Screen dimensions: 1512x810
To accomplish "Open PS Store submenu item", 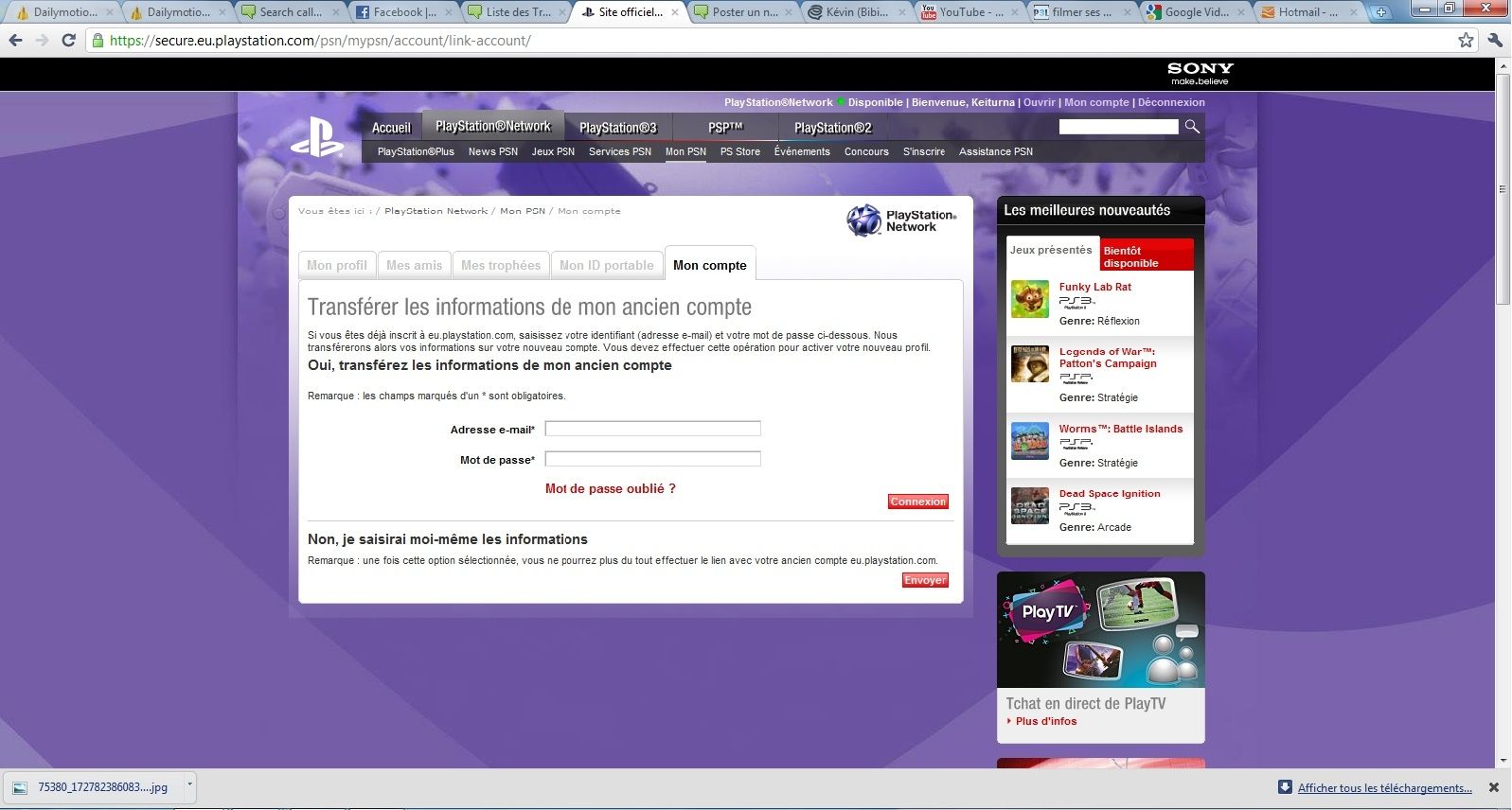I will tap(740, 151).
